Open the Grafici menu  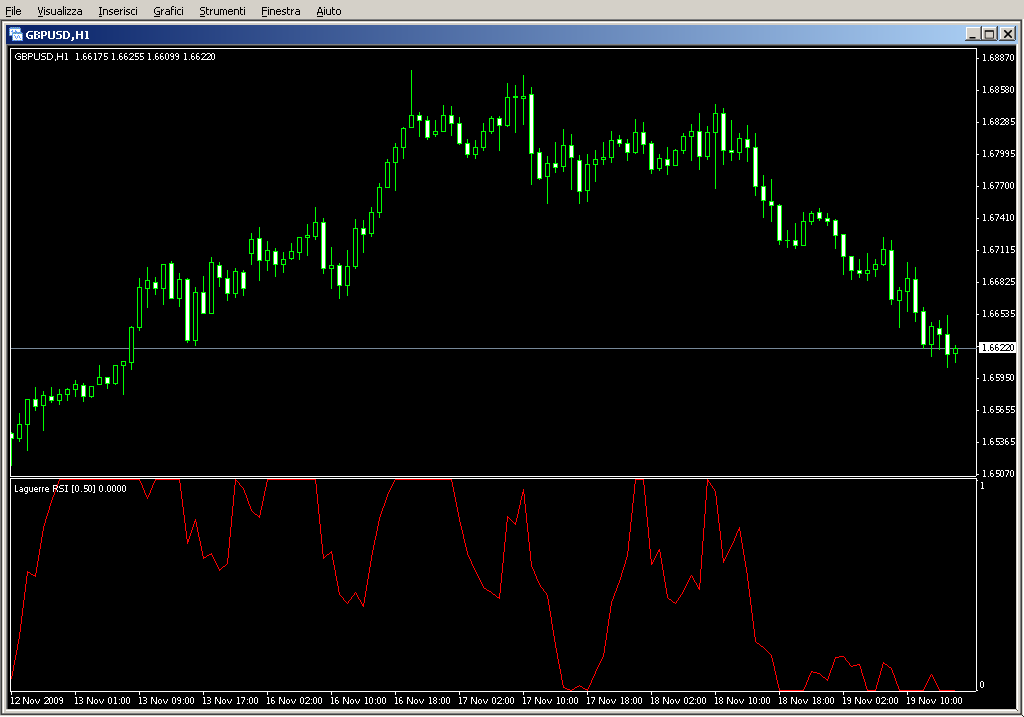click(x=168, y=11)
